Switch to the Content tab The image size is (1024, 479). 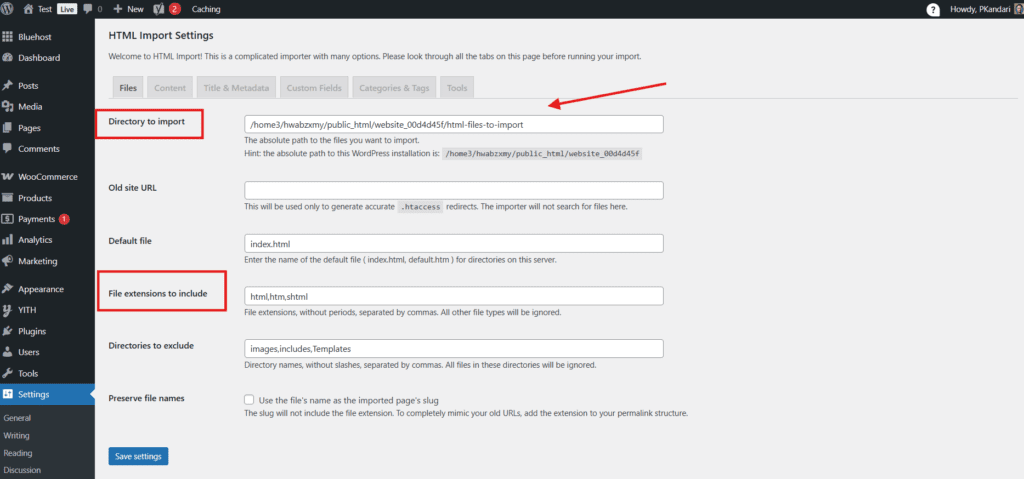(x=170, y=88)
